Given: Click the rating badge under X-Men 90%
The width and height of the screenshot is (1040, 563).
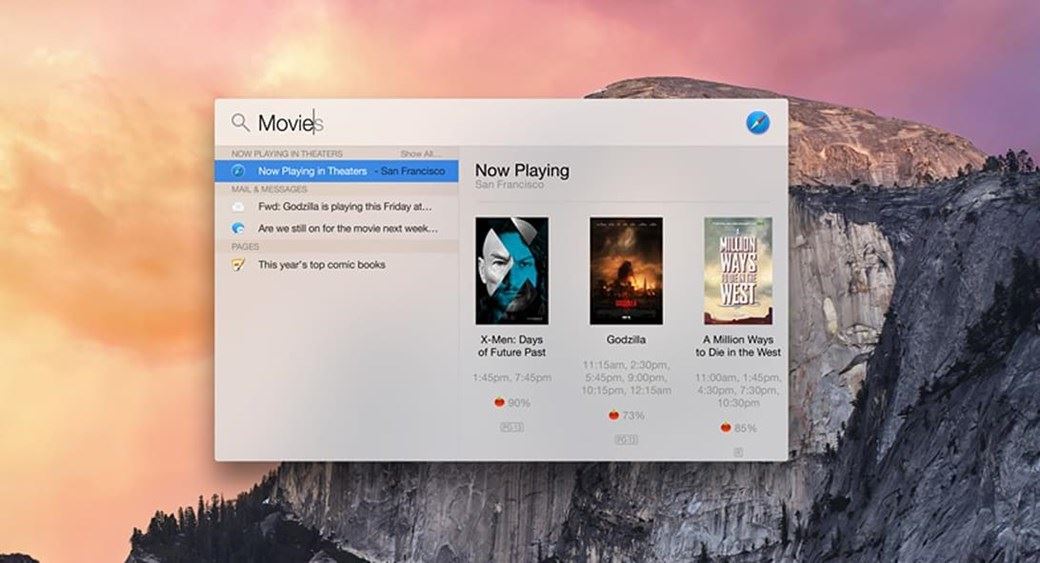Looking at the screenshot, I should coord(512,428).
